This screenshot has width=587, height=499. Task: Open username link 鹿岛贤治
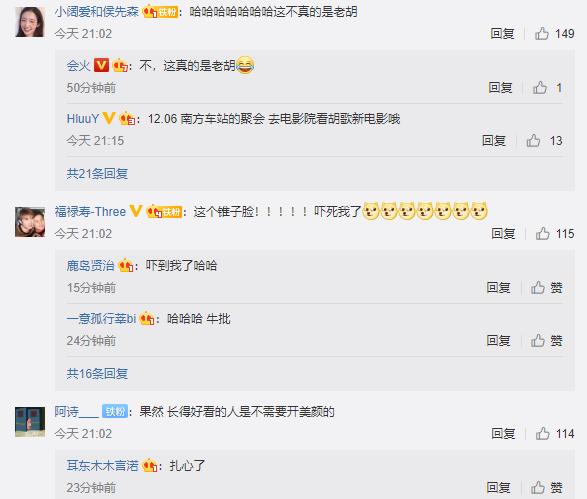(90, 265)
